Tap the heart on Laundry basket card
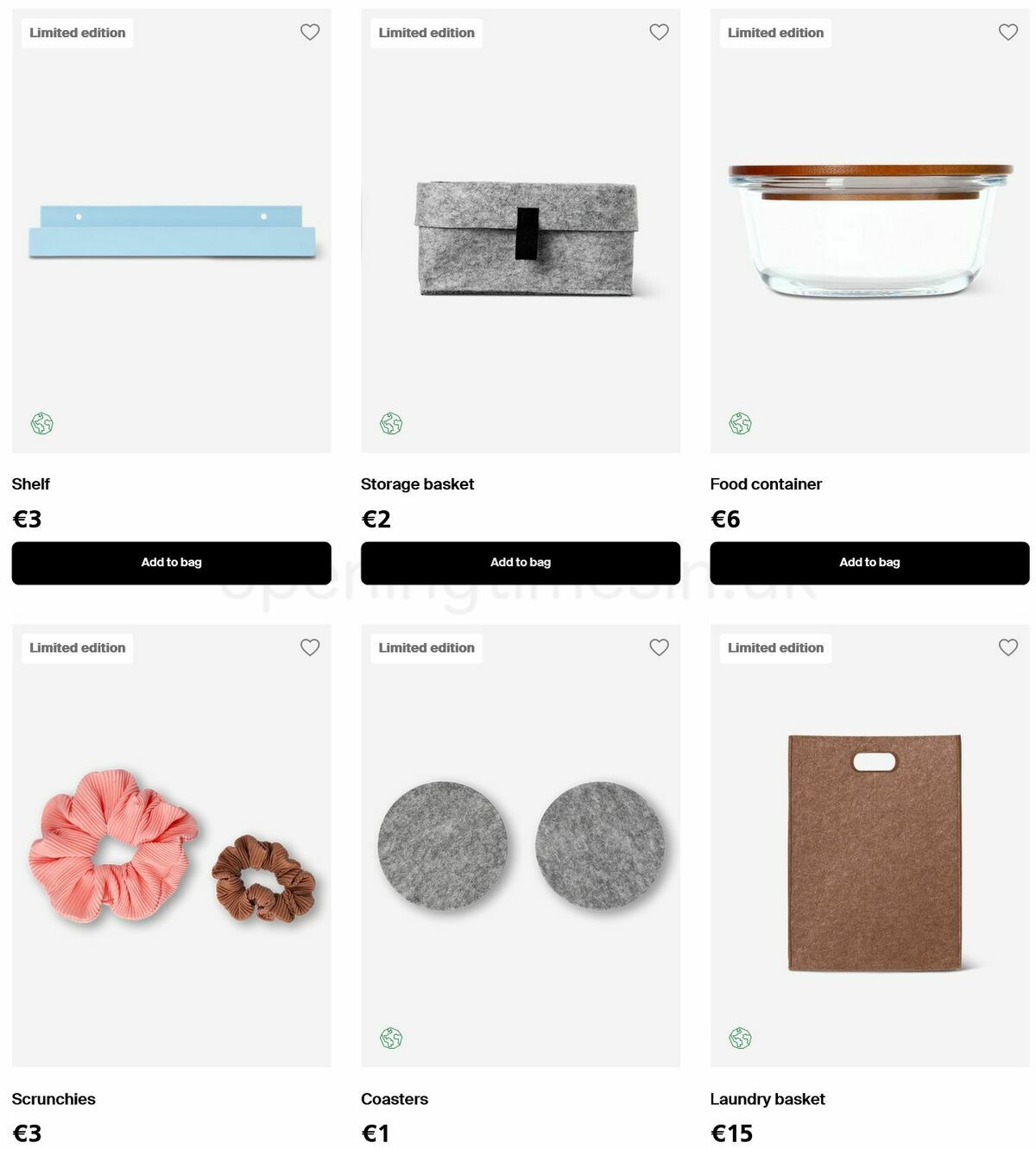1036x1149 pixels. 1008,647
